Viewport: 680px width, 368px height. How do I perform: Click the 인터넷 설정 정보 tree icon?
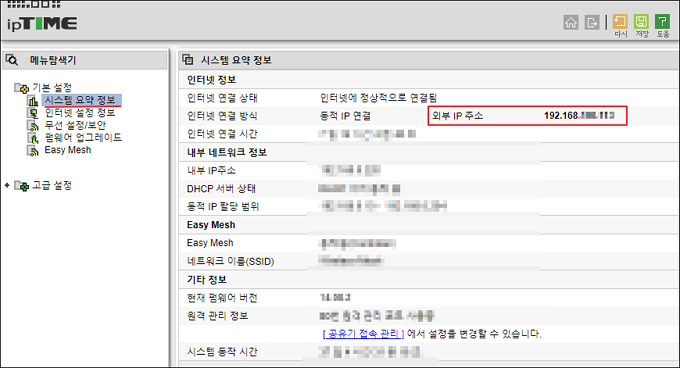pyautogui.click(x=33, y=113)
